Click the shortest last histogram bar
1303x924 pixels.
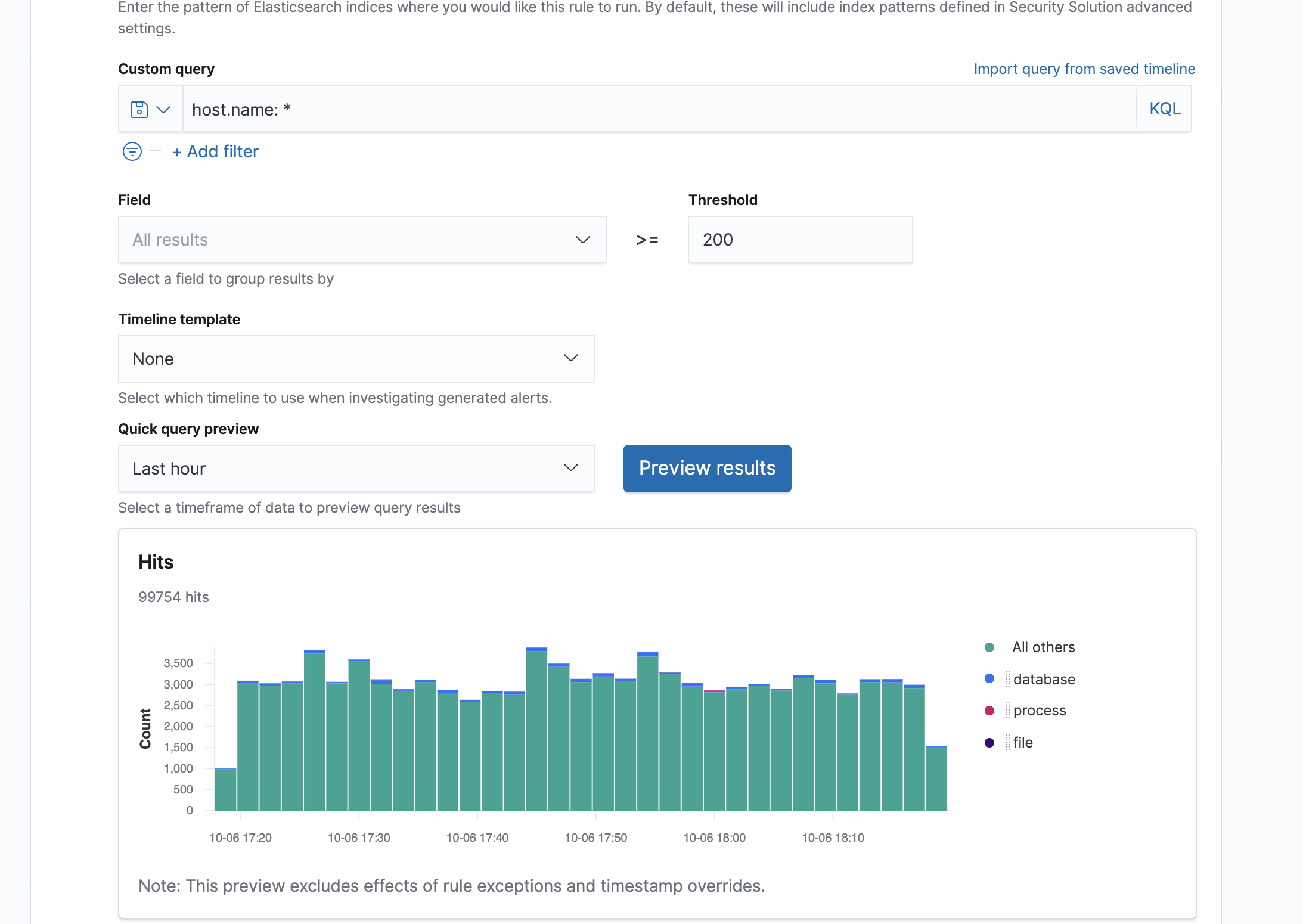point(936,778)
